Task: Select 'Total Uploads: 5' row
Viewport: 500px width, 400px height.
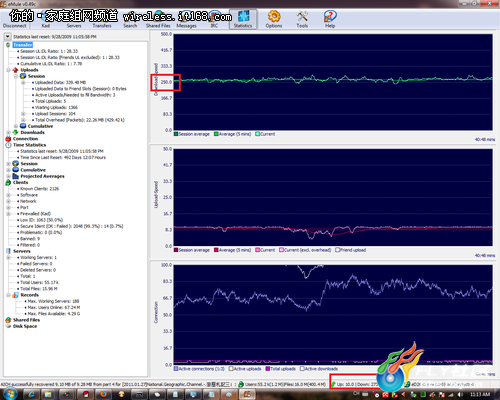Action: tap(51, 101)
